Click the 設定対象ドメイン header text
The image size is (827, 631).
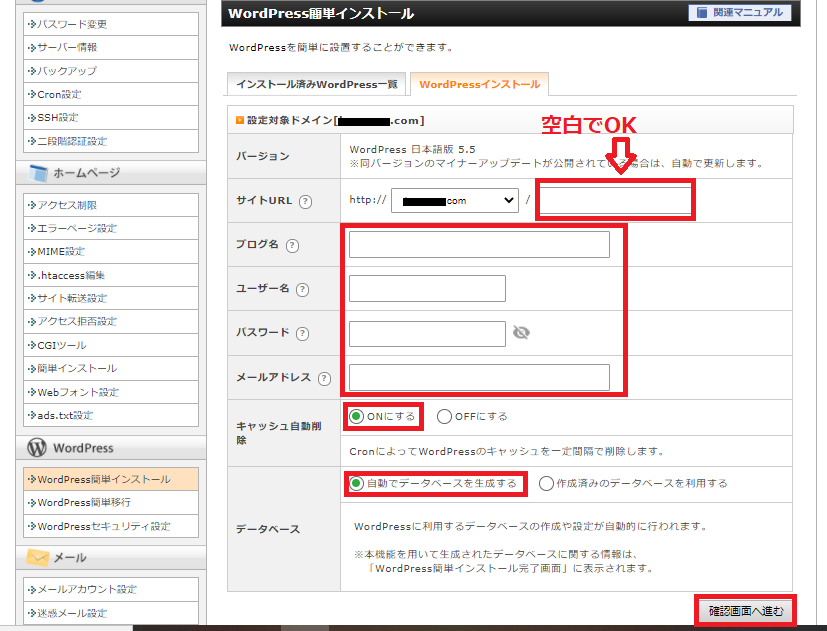tap(335, 121)
